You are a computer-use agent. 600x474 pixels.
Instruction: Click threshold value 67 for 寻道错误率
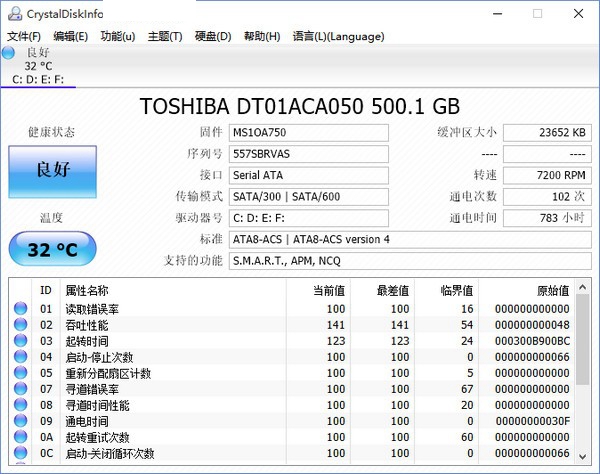[467, 389]
